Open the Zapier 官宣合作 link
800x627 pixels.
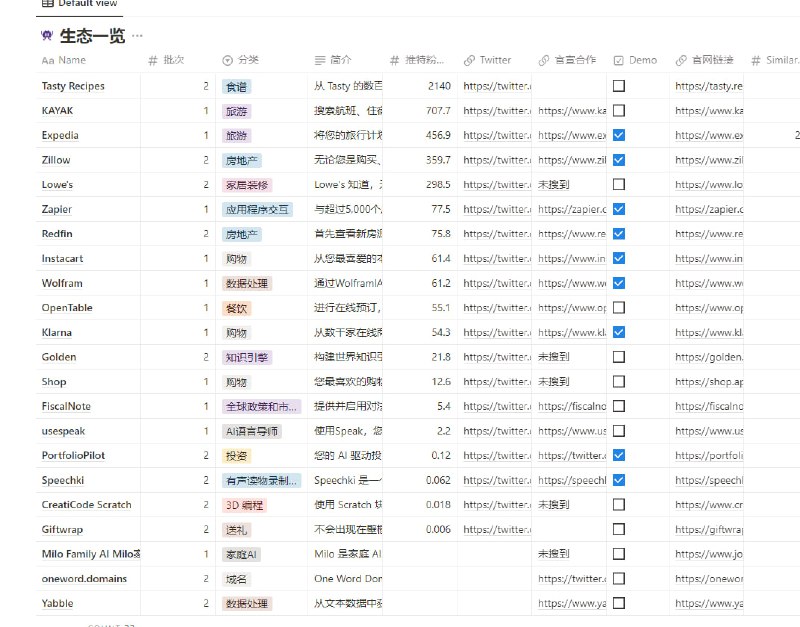point(571,209)
